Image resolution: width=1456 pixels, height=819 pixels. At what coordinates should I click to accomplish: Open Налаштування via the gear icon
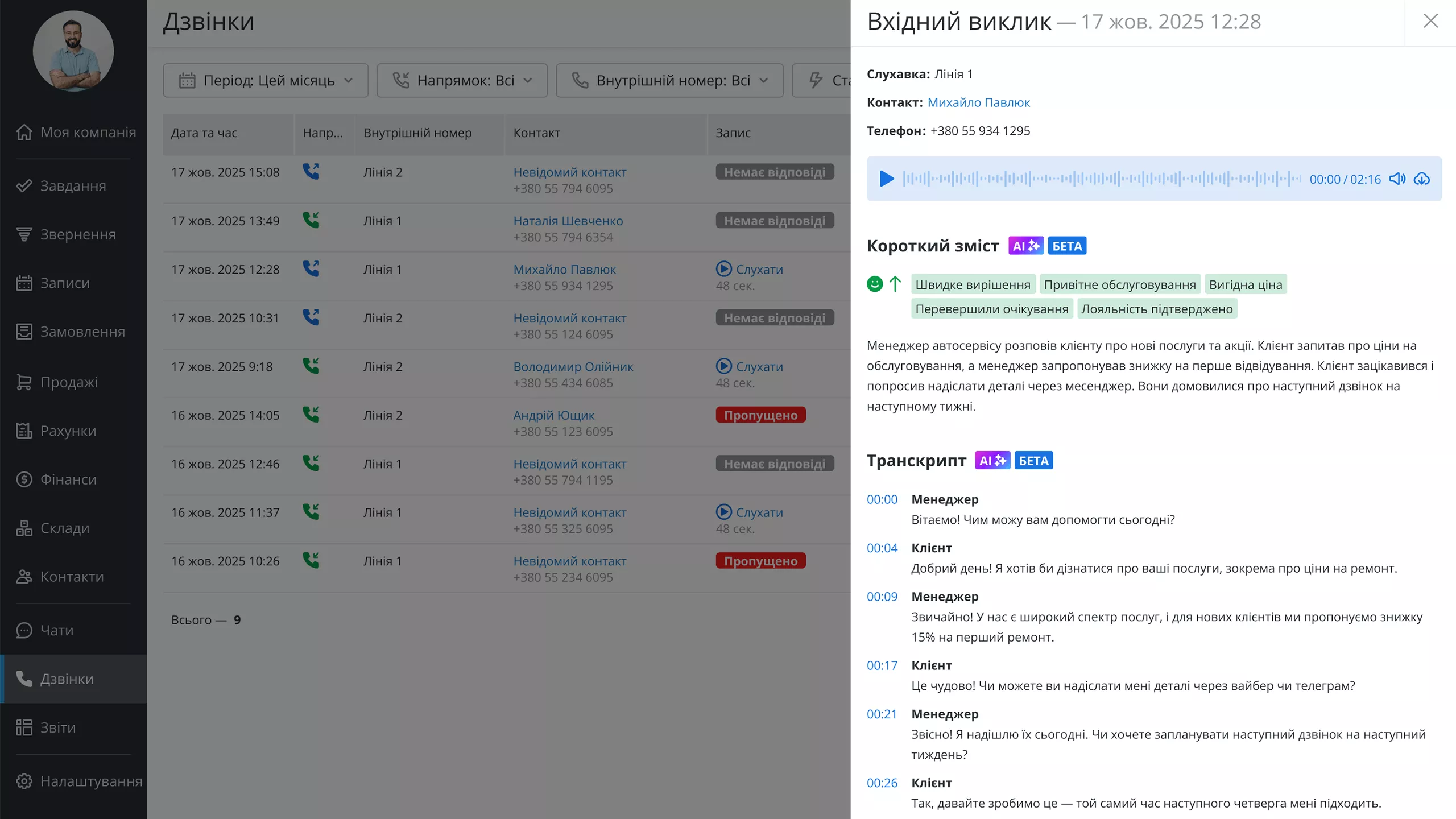24,781
